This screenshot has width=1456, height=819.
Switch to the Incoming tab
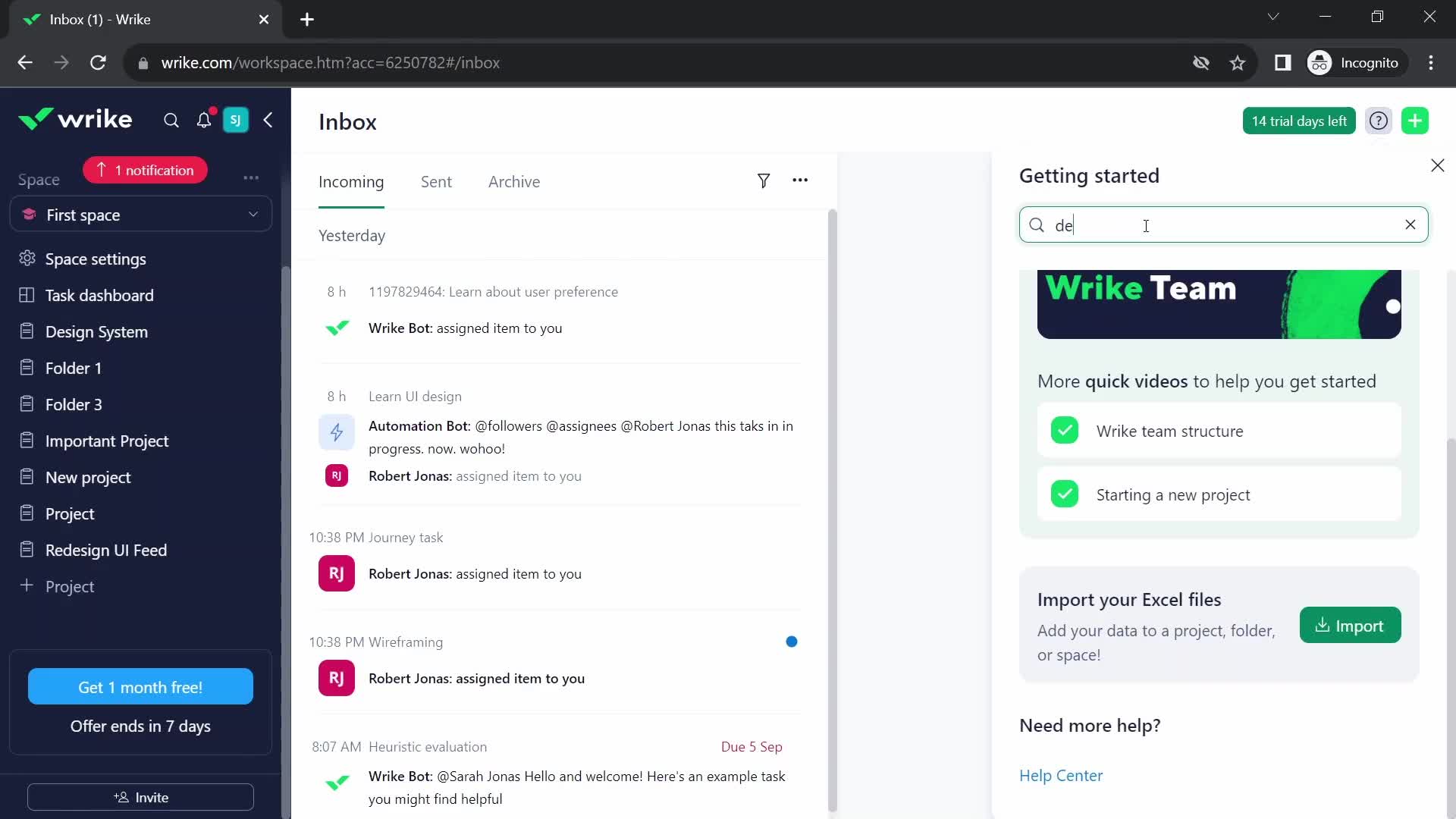coord(351,182)
